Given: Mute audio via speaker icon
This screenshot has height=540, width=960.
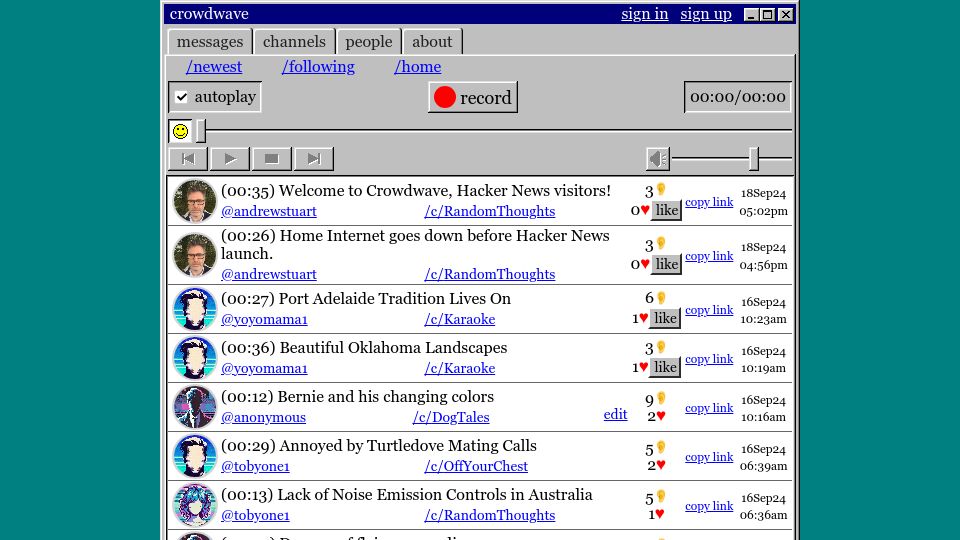Looking at the screenshot, I should click(x=658, y=159).
